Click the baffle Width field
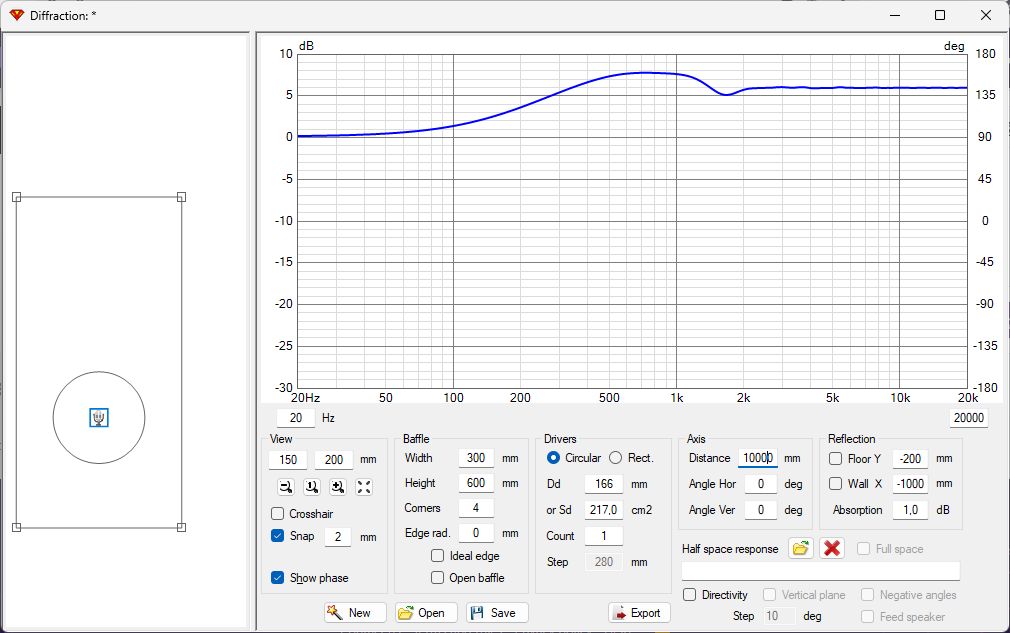1010x633 pixels. click(x=476, y=458)
